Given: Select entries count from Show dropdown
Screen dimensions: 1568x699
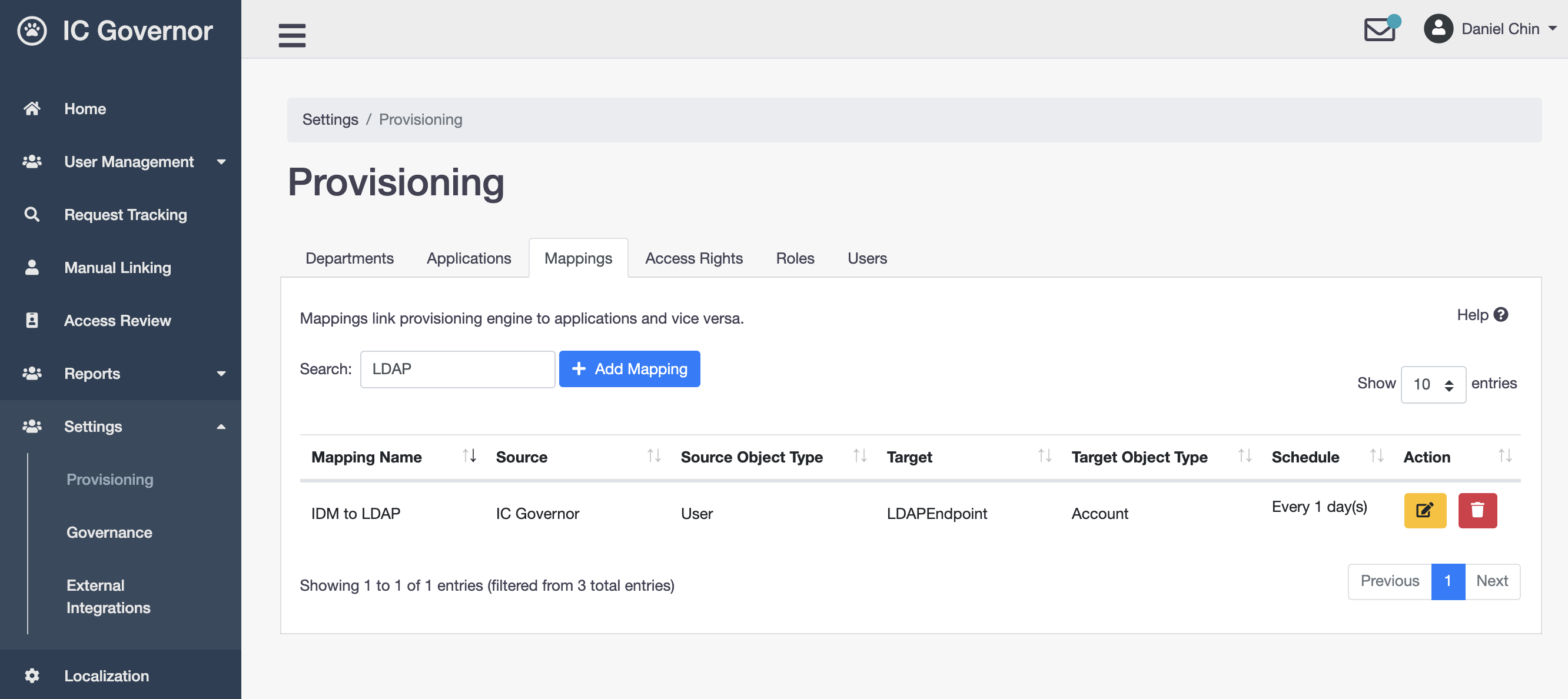Looking at the screenshot, I should tap(1432, 383).
